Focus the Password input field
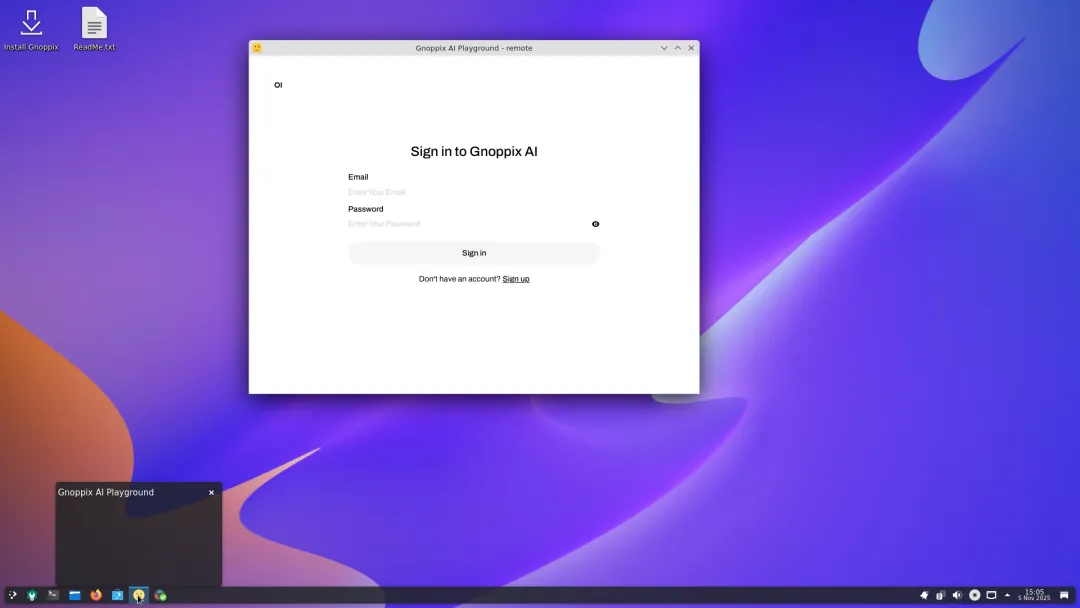This screenshot has height=608, width=1080. [x=468, y=224]
